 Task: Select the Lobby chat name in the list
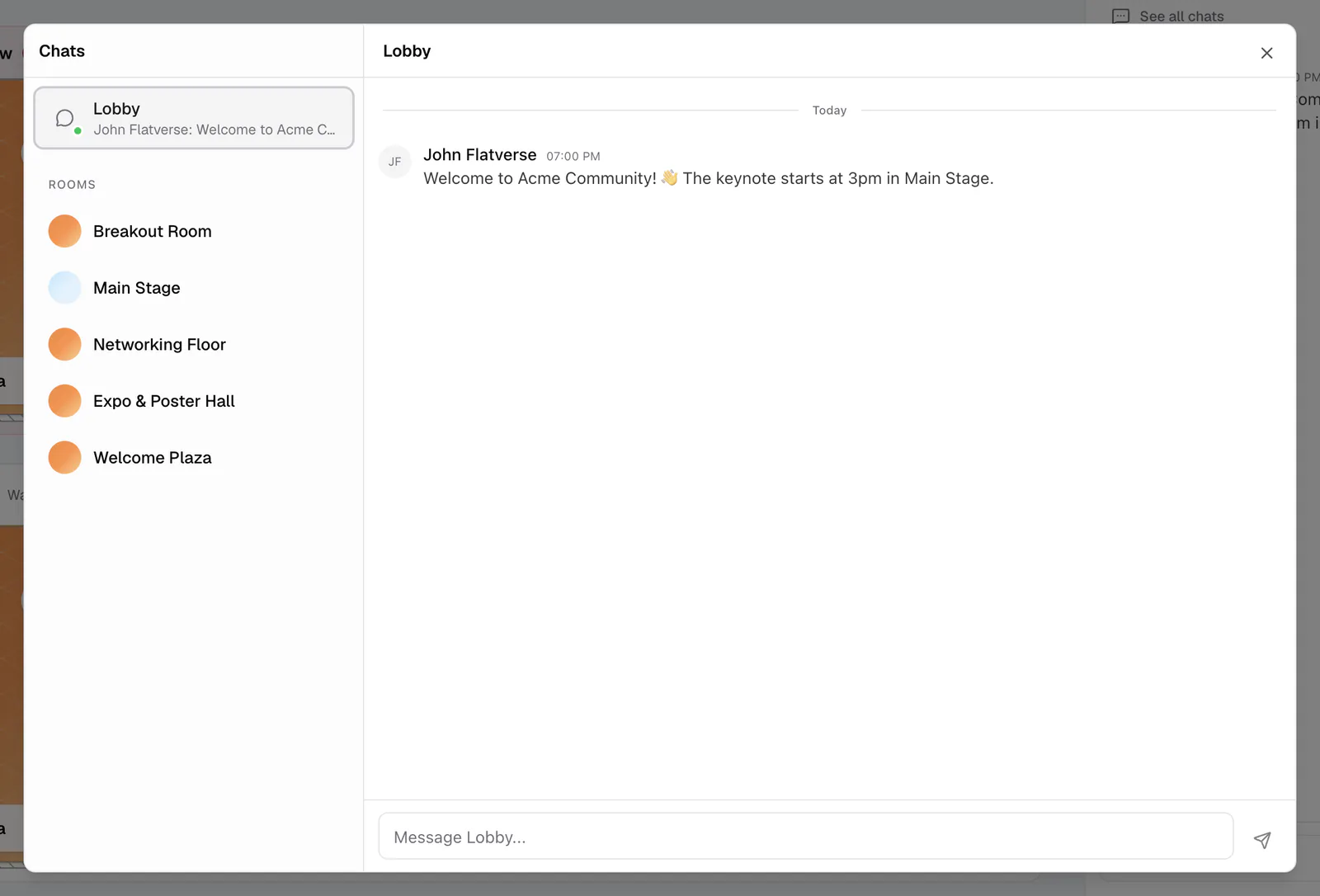click(x=116, y=108)
